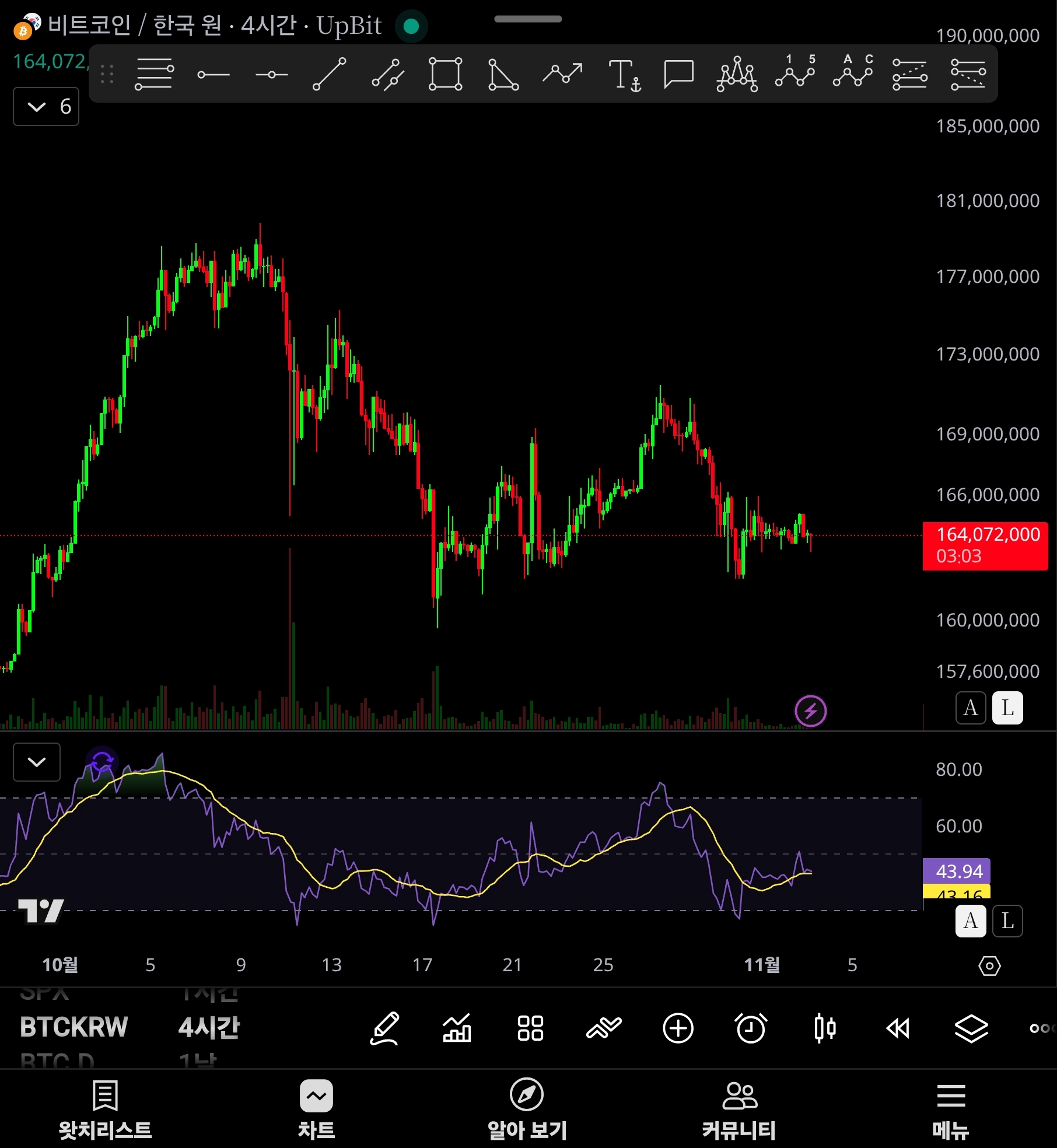Screen dimensions: 1057x1148
Task: Open the candle style selector
Action: click(x=825, y=1028)
